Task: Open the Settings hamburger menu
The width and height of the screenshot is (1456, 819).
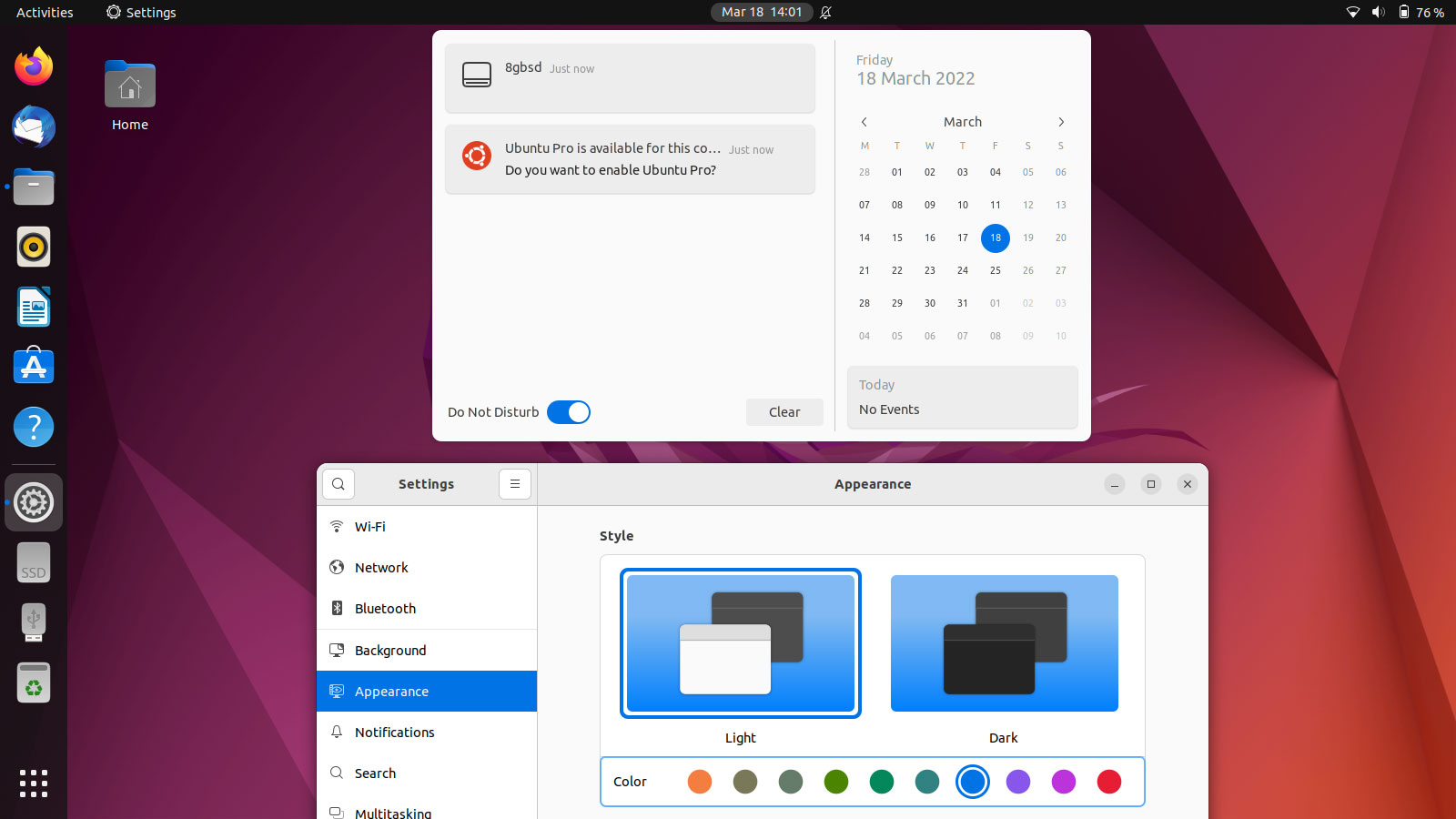Action: coord(515,484)
